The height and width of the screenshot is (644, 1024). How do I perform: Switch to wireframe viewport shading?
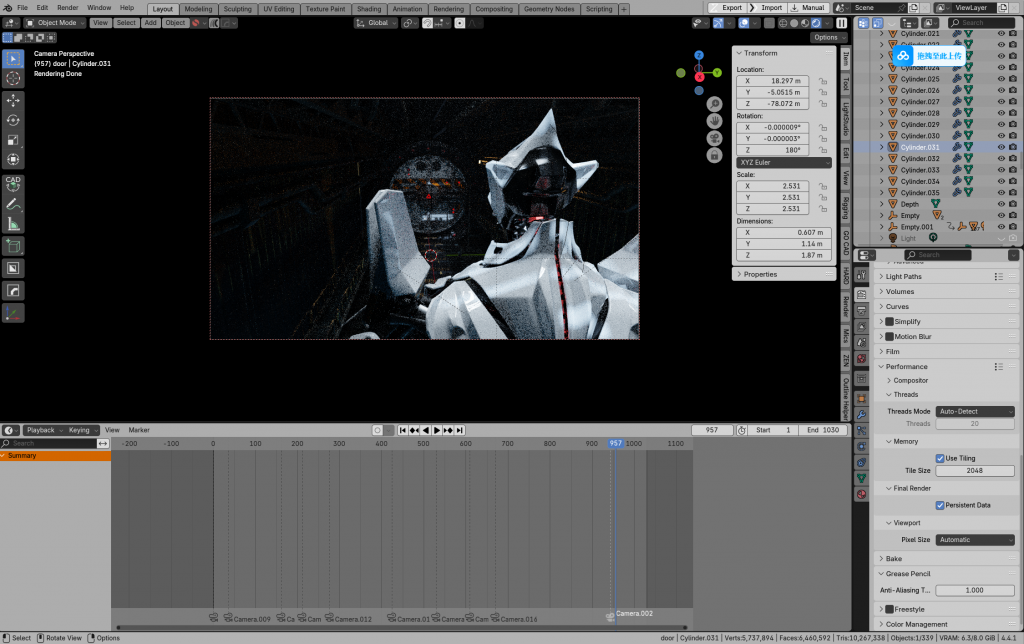(783, 23)
